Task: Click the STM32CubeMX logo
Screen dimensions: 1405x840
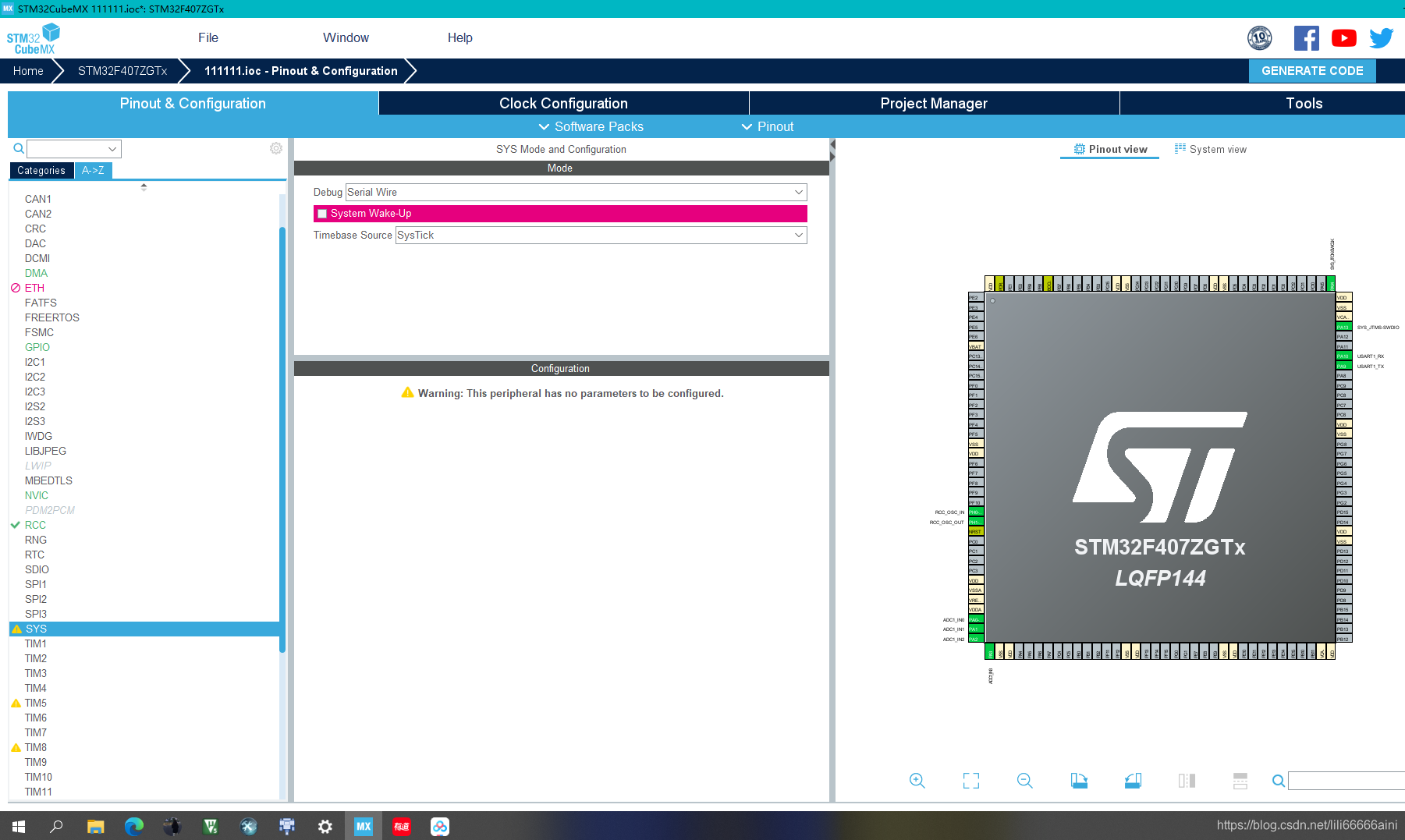Action: point(34,39)
